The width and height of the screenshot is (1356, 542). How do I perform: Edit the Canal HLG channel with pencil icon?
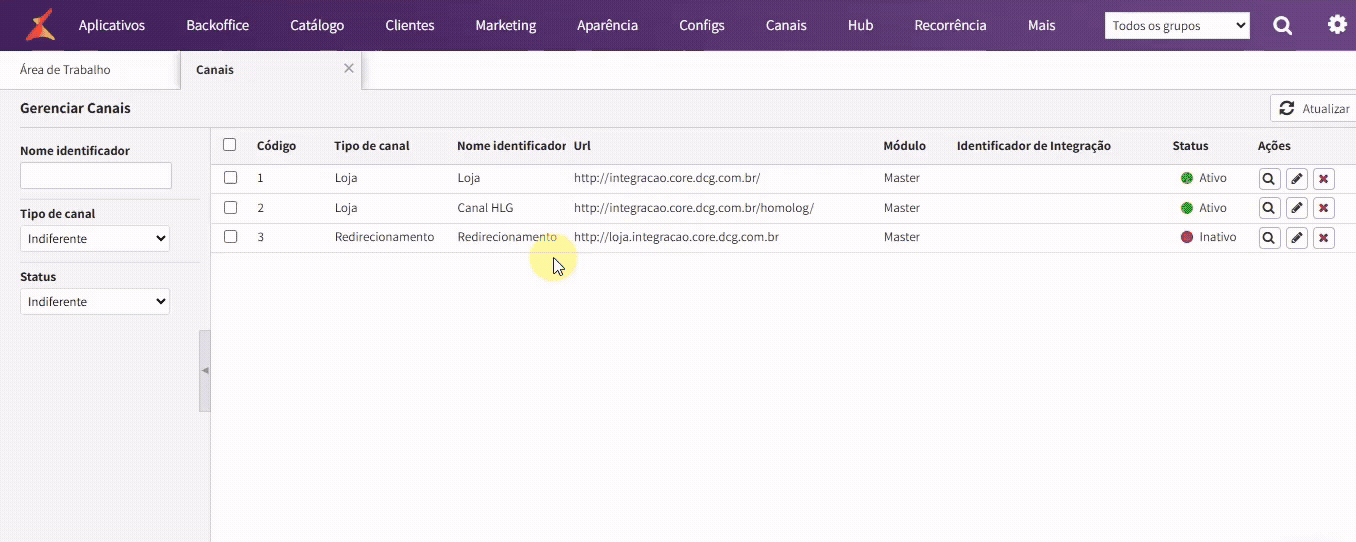coord(1297,209)
